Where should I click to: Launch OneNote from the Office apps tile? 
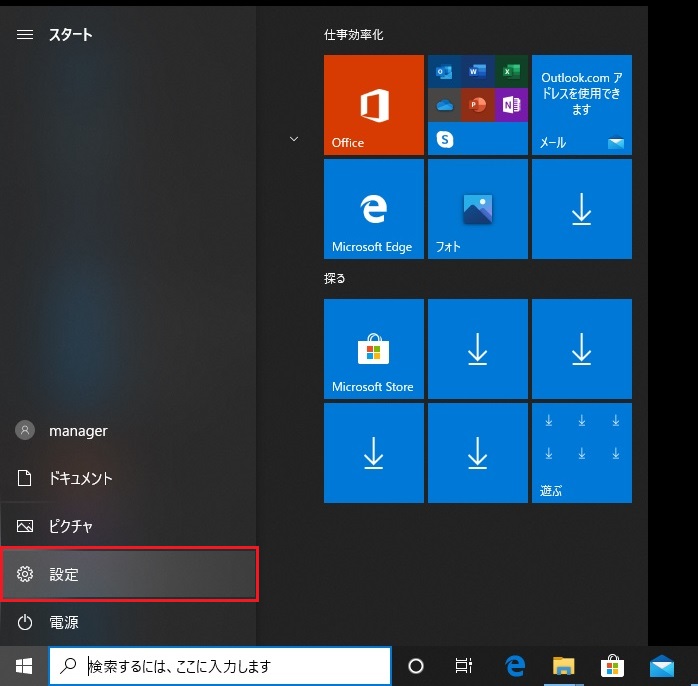pos(511,105)
